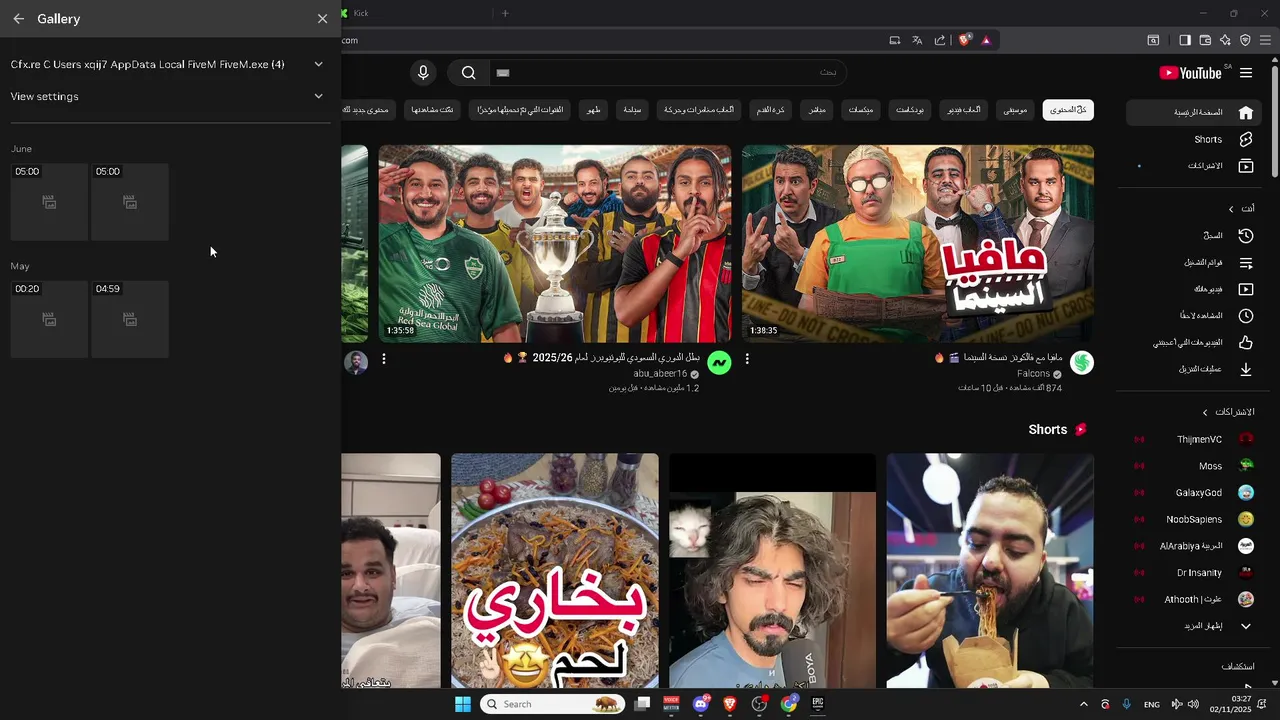Screen dimensions: 1280x720
Task: Open the Playlists icon in YouTube sidebar
Action: coord(1245,263)
